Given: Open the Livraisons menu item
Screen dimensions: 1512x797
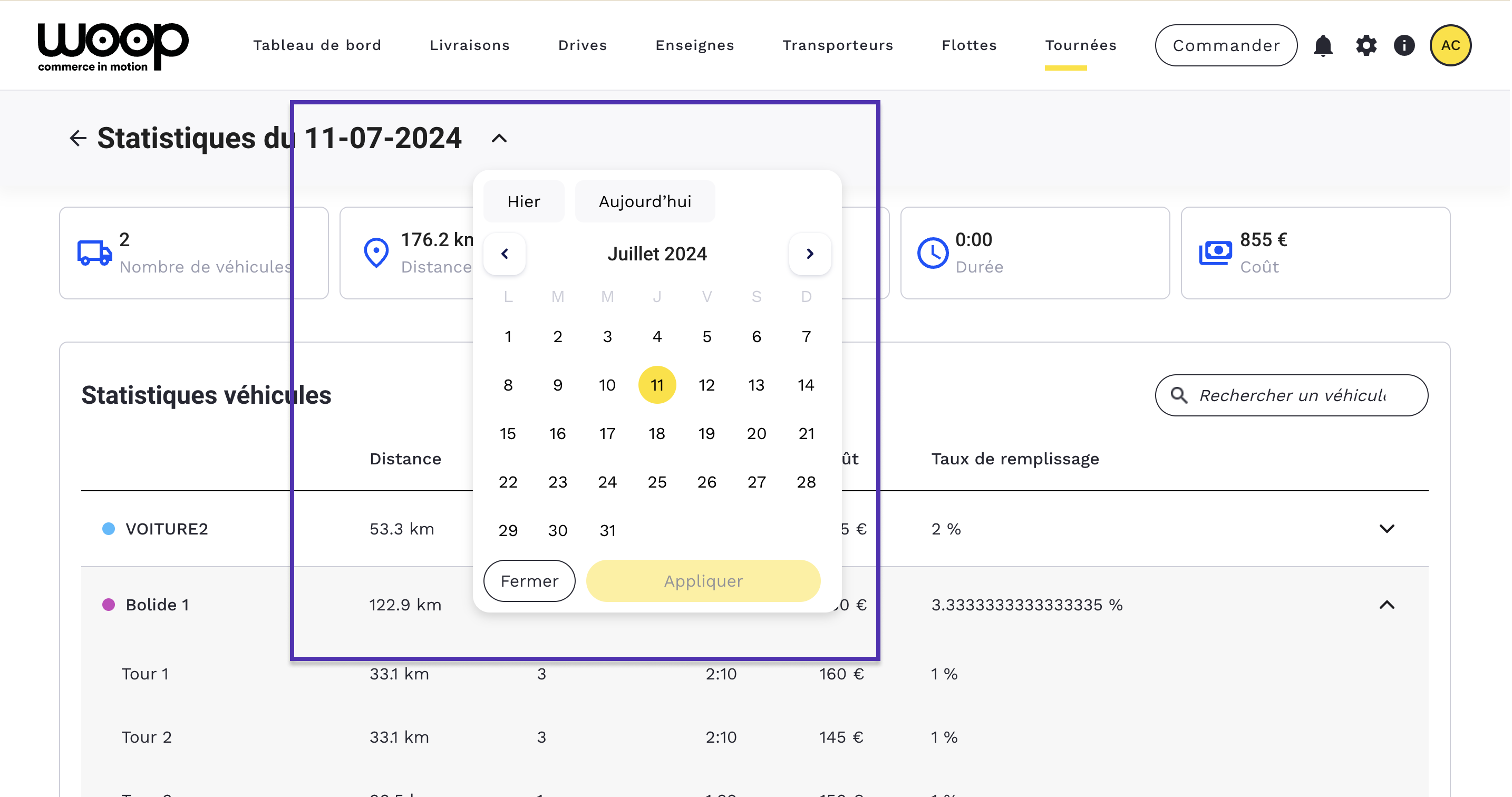Looking at the screenshot, I should [469, 45].
